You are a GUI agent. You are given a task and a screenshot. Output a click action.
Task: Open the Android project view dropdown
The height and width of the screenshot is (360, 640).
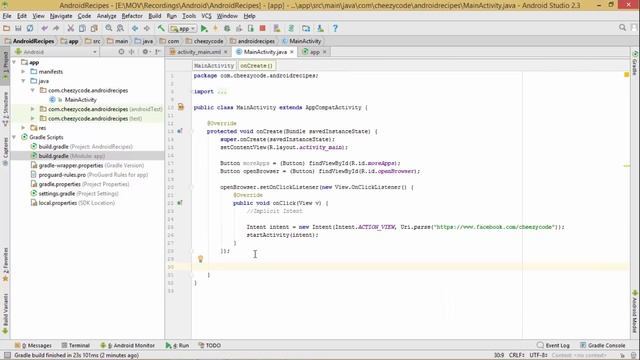pyautogui.click(x=56, y=52)
